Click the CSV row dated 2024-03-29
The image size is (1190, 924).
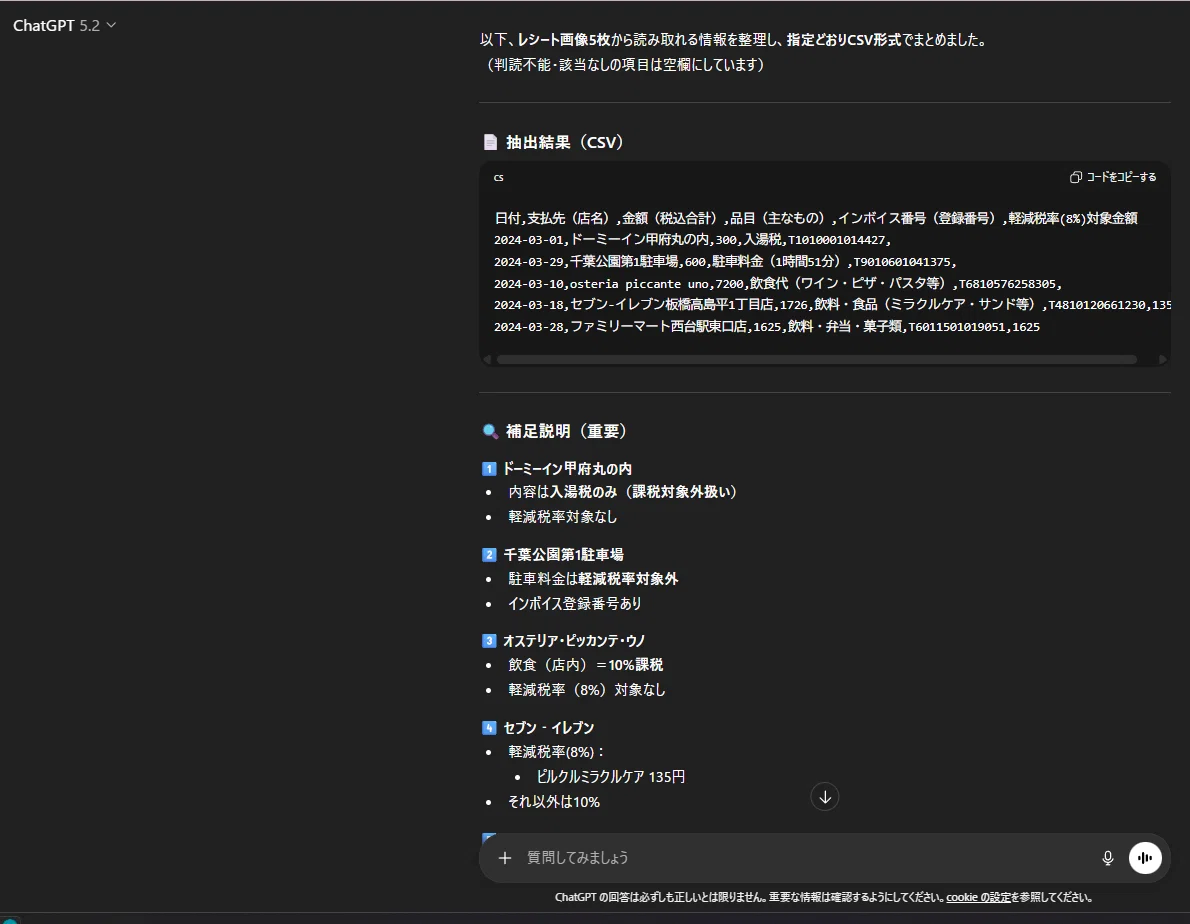pos(725,262)
